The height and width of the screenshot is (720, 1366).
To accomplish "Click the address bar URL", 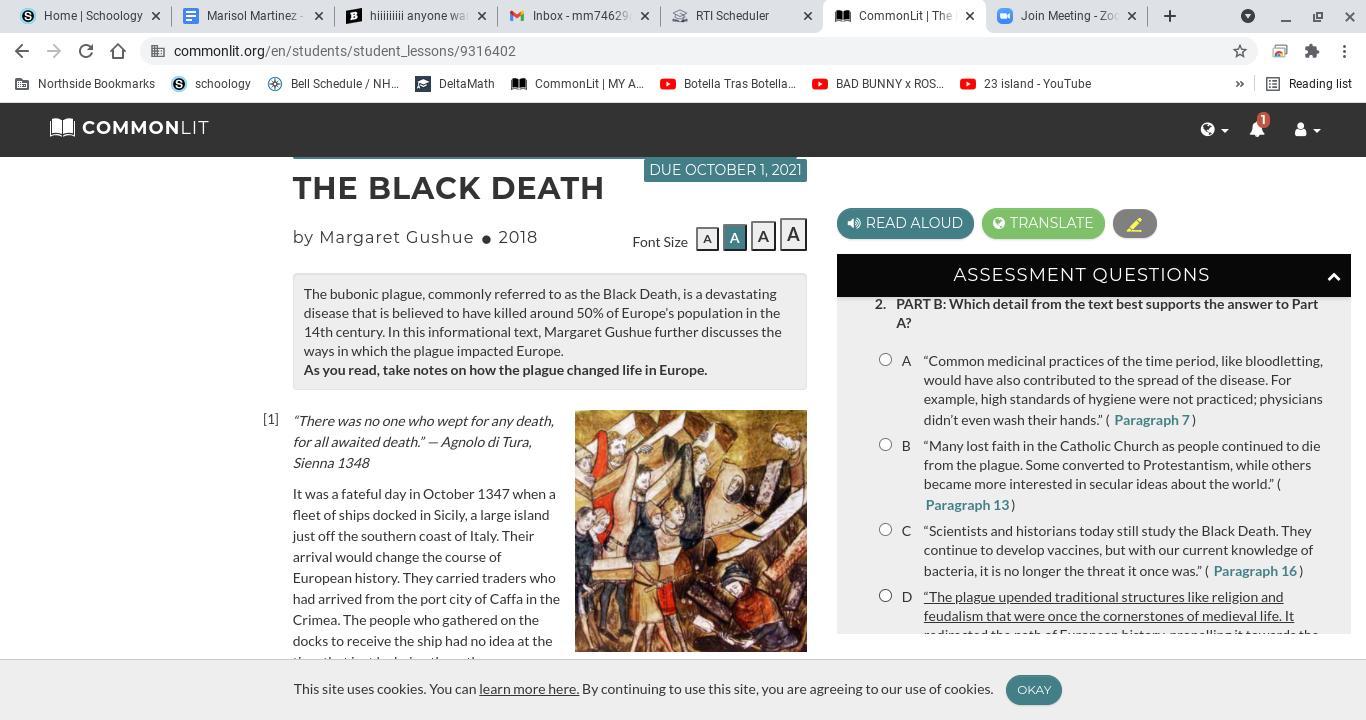I will pyautogui.click(x=345, y=51).
